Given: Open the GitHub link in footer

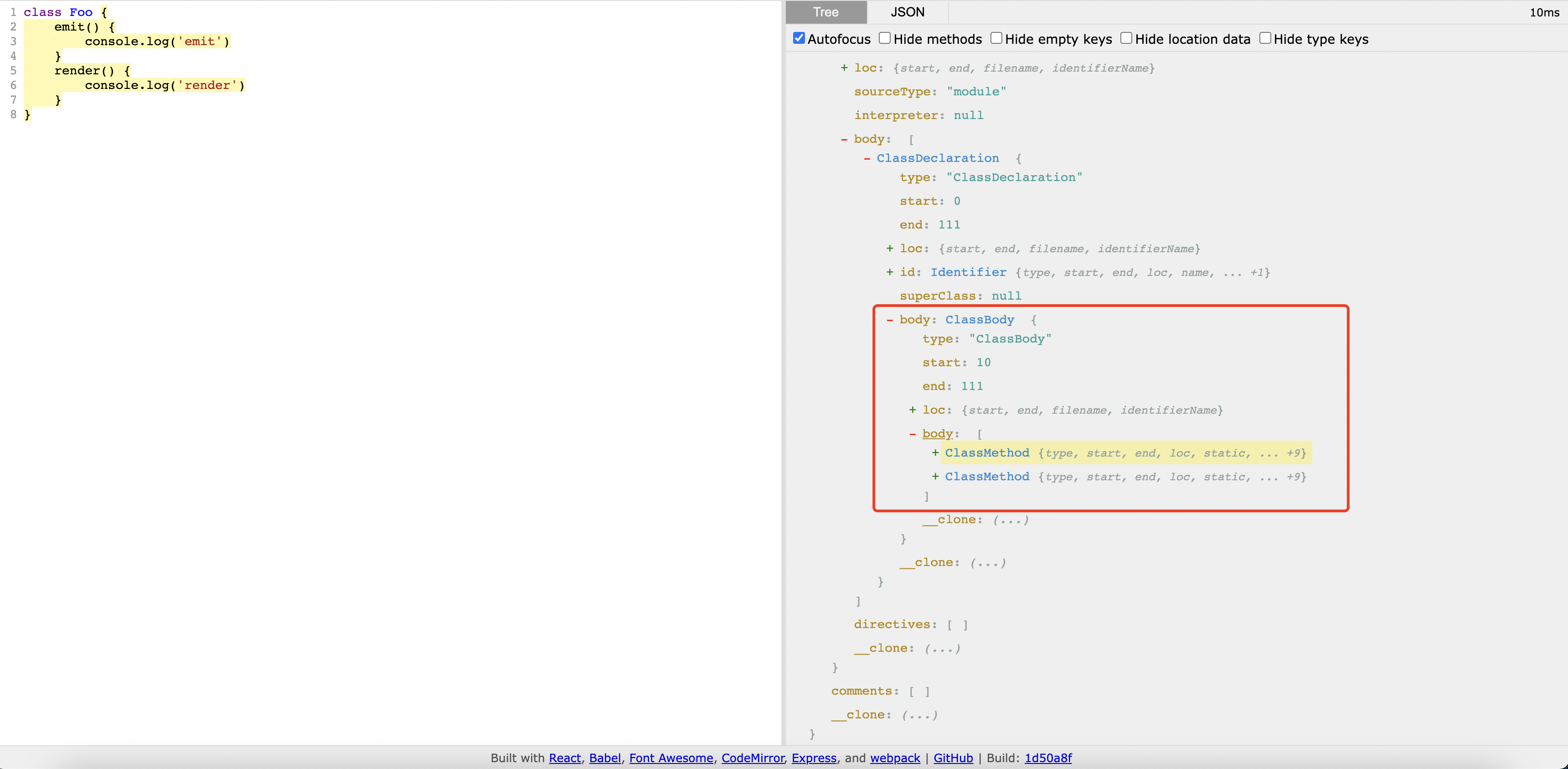Looking at the screenshot, I should (x=953, y=758).
